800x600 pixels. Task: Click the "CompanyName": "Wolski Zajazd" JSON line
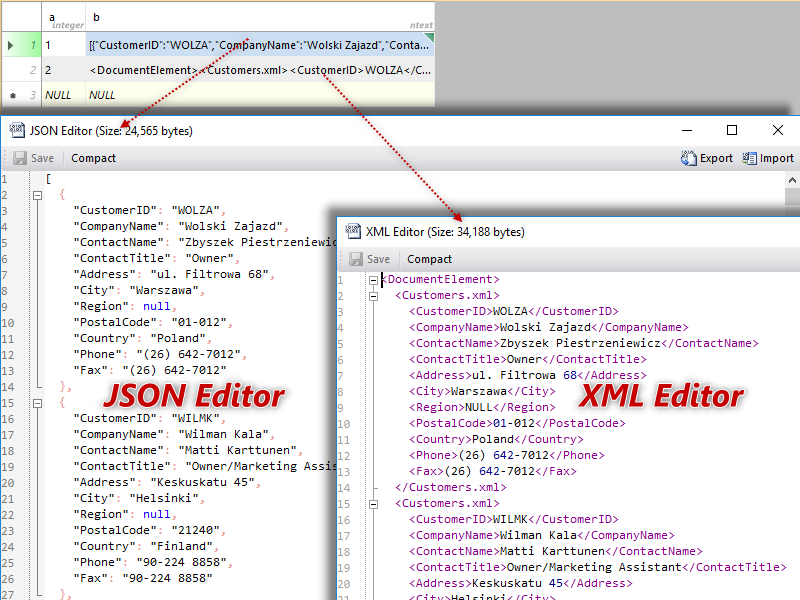pos(181,226)
